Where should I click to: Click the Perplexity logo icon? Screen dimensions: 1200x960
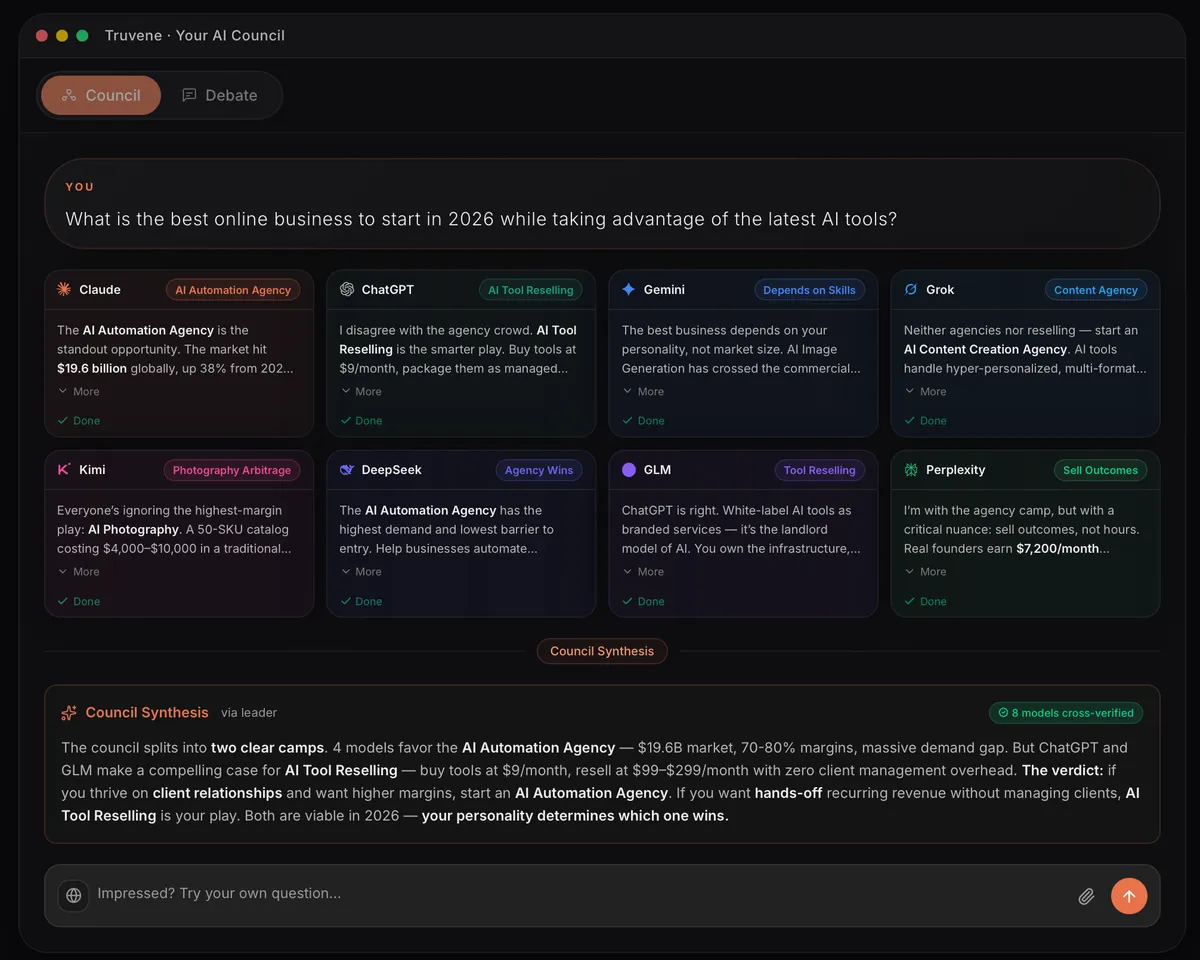[911, 469]
